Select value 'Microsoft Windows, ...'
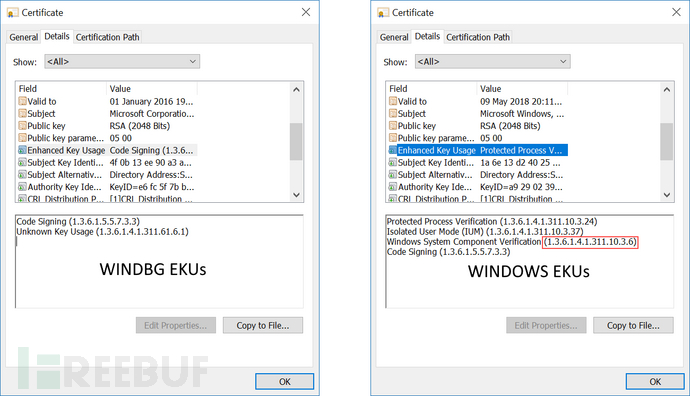This screenshot has width=690, height=396. [522, 114]
